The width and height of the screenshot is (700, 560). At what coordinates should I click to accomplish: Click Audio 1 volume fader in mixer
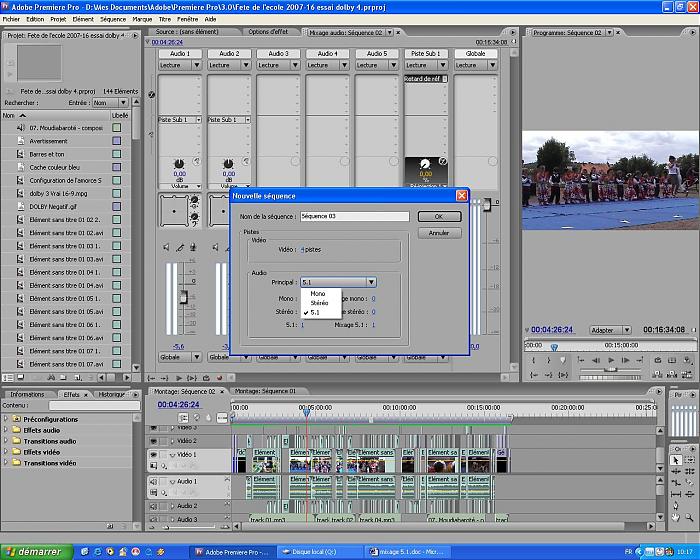(183, 297)
